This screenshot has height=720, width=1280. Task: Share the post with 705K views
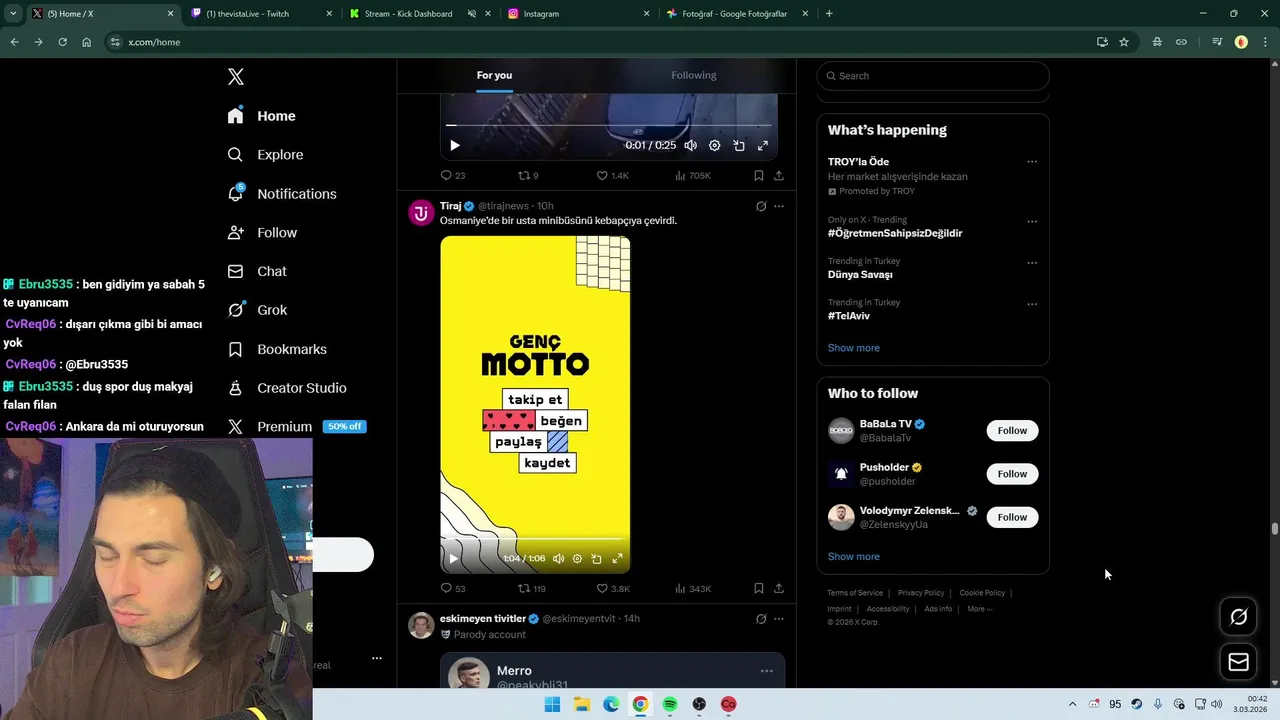779,175
